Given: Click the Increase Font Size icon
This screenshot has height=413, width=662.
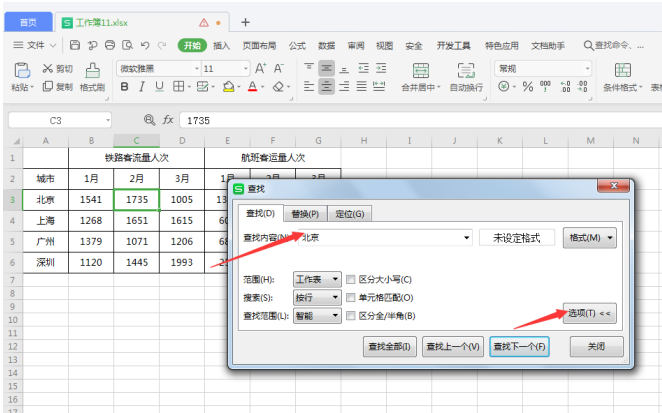Looking at the screenshot, I should (260, 68).
